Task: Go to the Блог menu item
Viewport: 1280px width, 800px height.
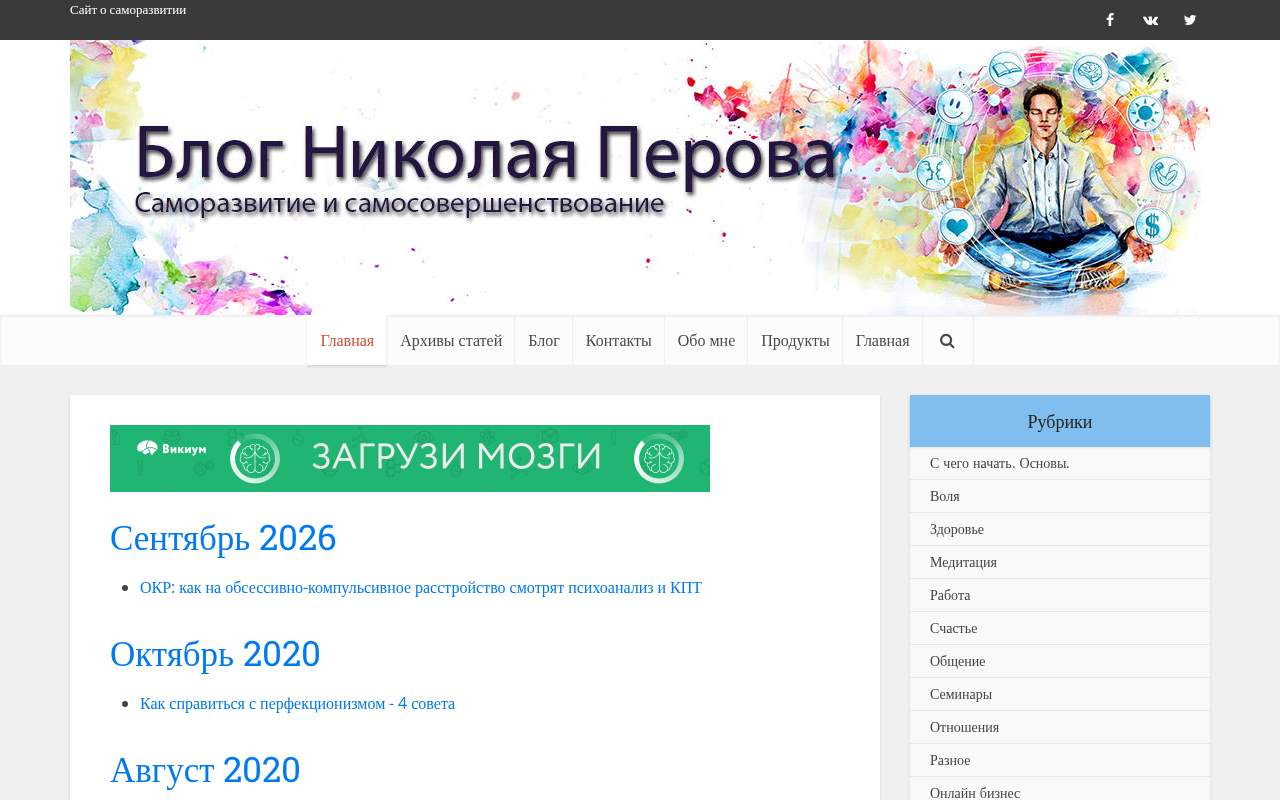Action: point(544,341)
